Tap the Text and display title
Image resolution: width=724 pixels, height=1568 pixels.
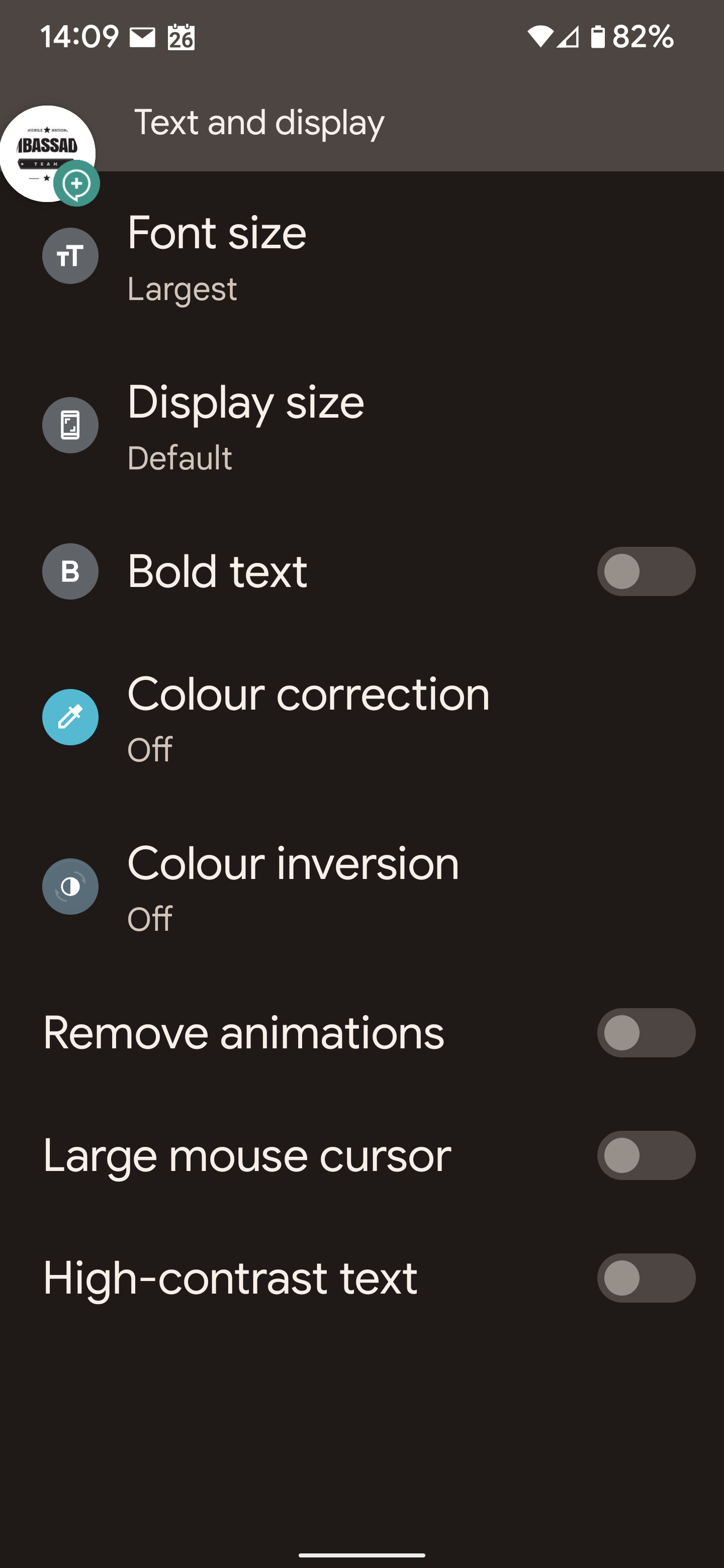click(x=259, y=122)
